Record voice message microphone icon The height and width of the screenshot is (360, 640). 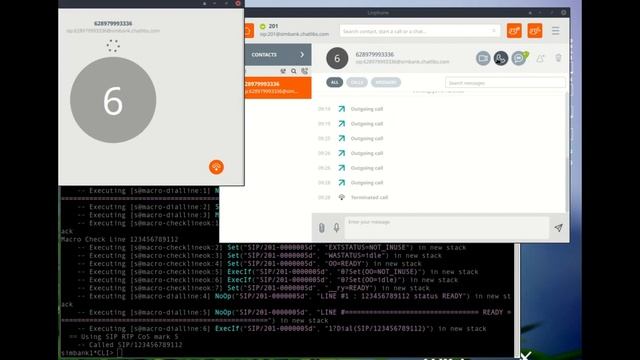336,227
